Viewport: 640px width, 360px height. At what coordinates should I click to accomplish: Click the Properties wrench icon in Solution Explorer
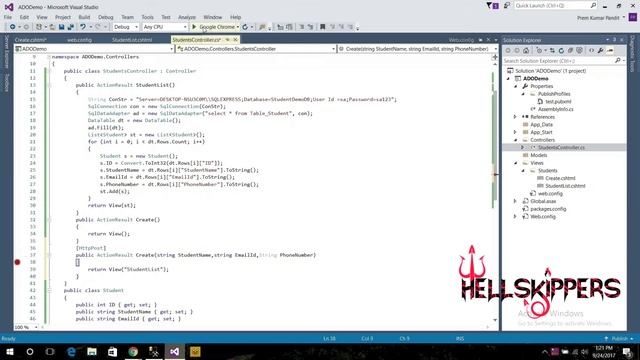(x=600, y=51)
